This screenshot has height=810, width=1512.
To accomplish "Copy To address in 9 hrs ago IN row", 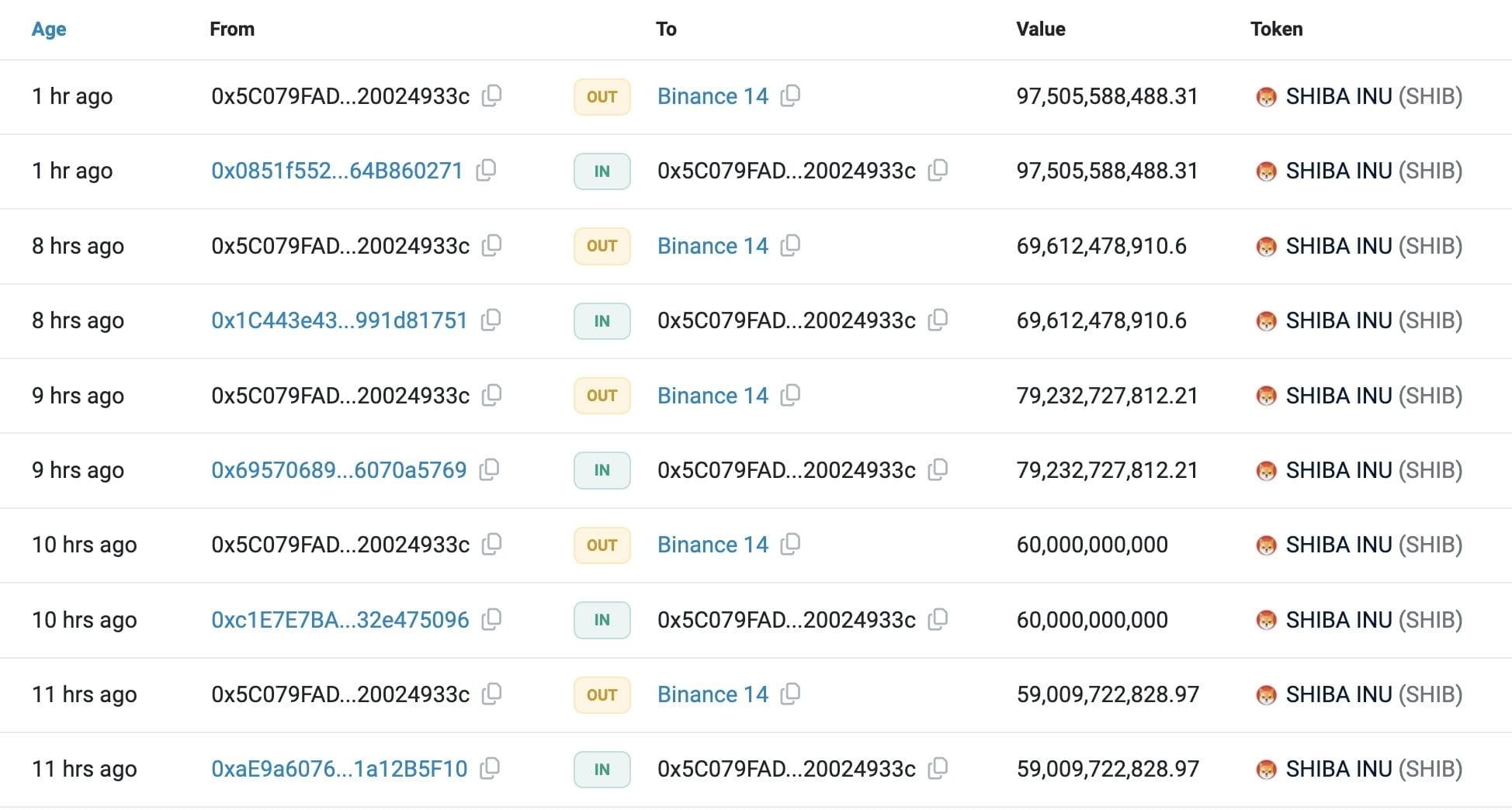I will click(x=938, y=470).
